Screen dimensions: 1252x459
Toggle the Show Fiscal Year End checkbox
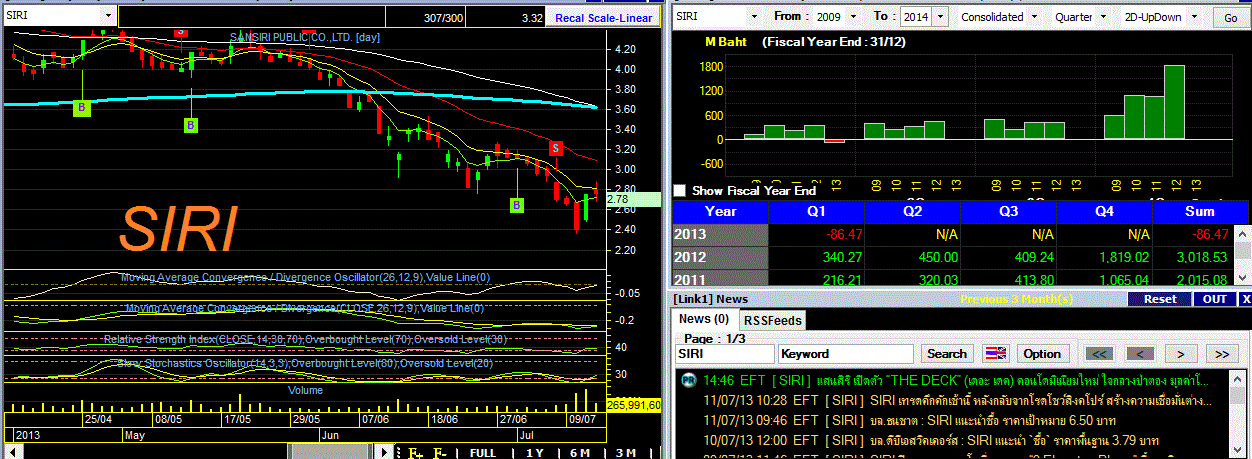680,190
